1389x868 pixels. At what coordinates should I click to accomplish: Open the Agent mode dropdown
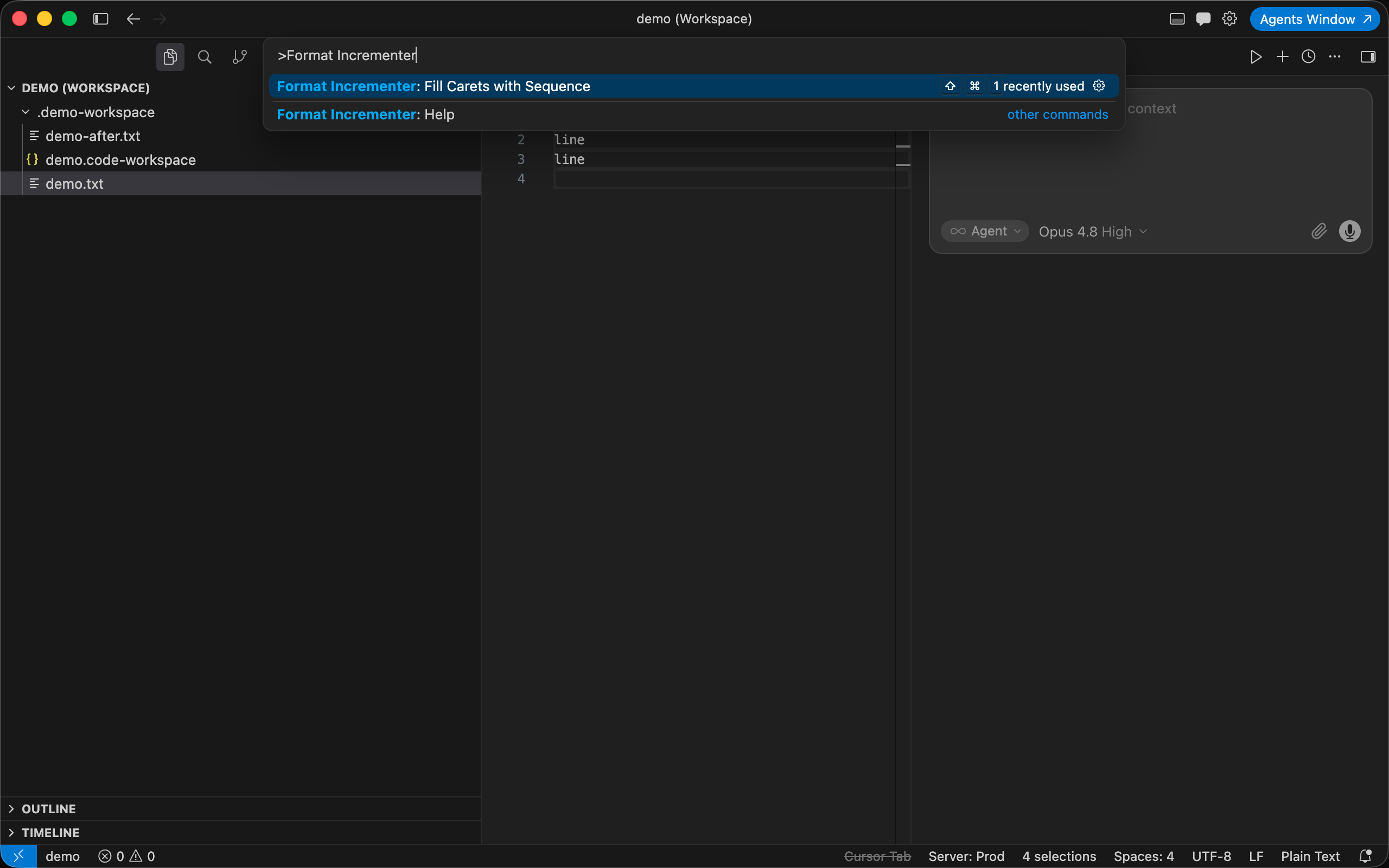point(985,231)
